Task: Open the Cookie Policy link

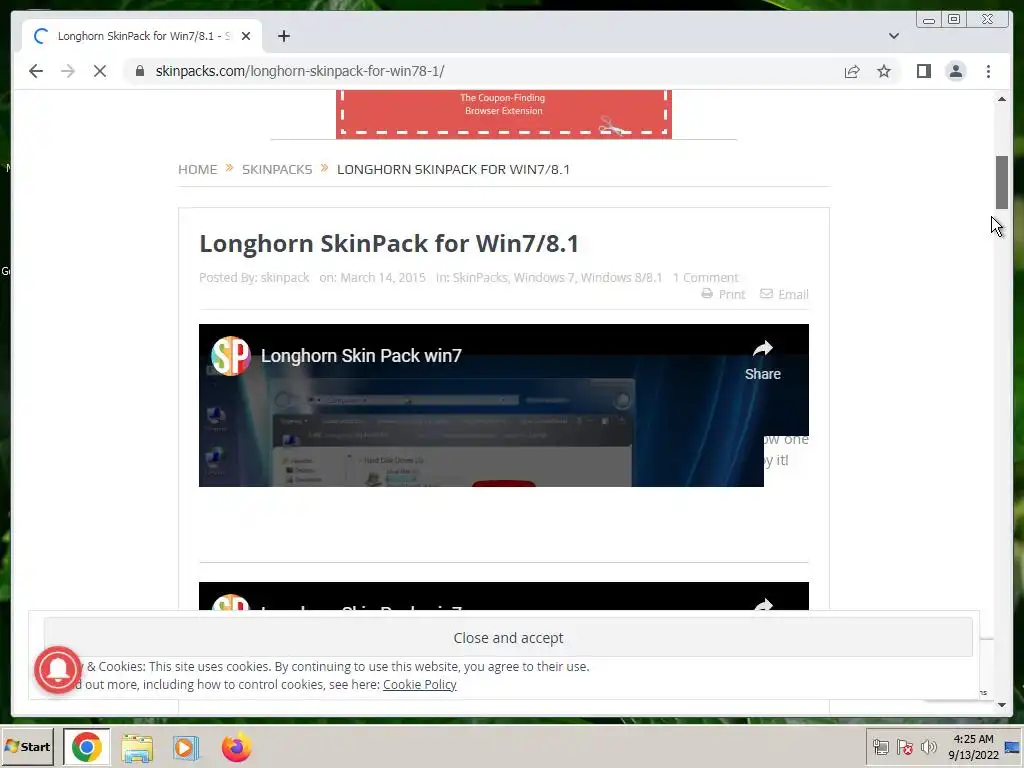Action: pos(419,684)
